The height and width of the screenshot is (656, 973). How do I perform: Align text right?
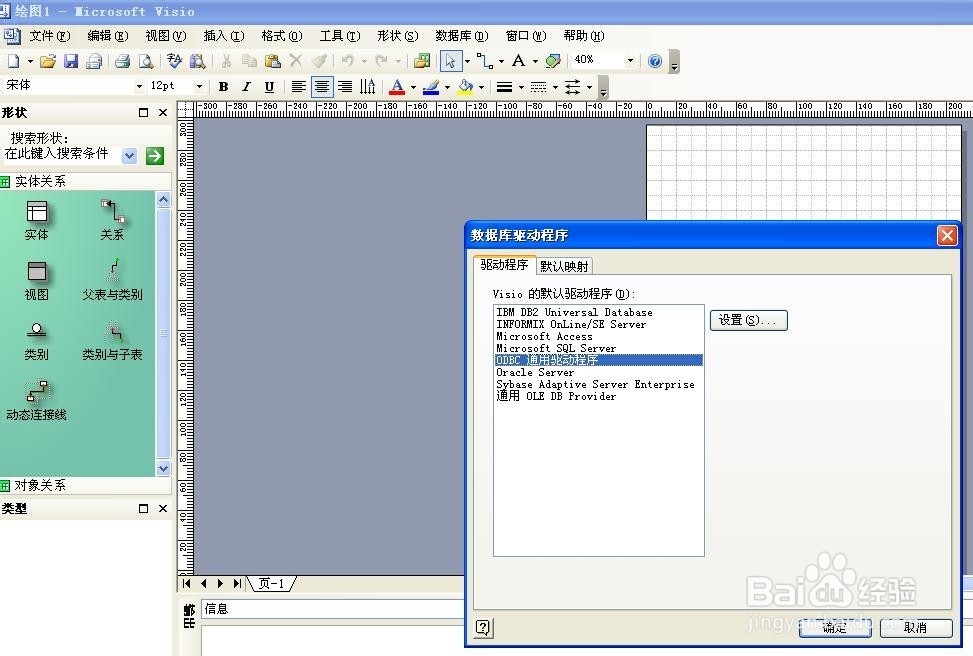(x=345, y=86)
